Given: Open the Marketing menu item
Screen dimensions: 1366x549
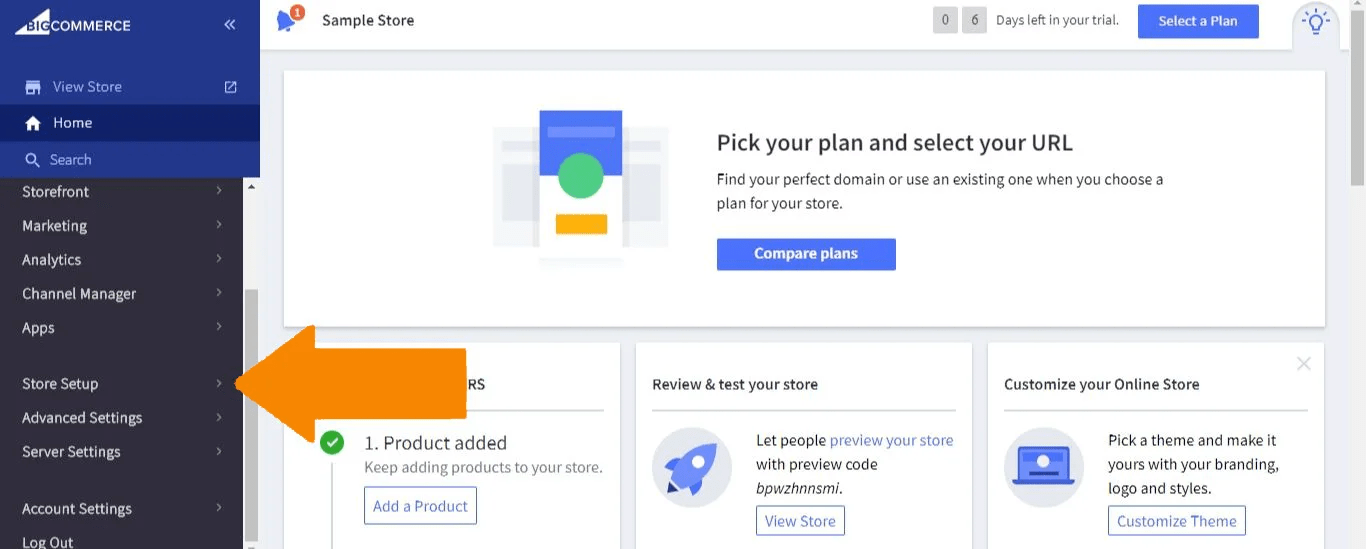Looking at the screenshot, I should [55, 226].
